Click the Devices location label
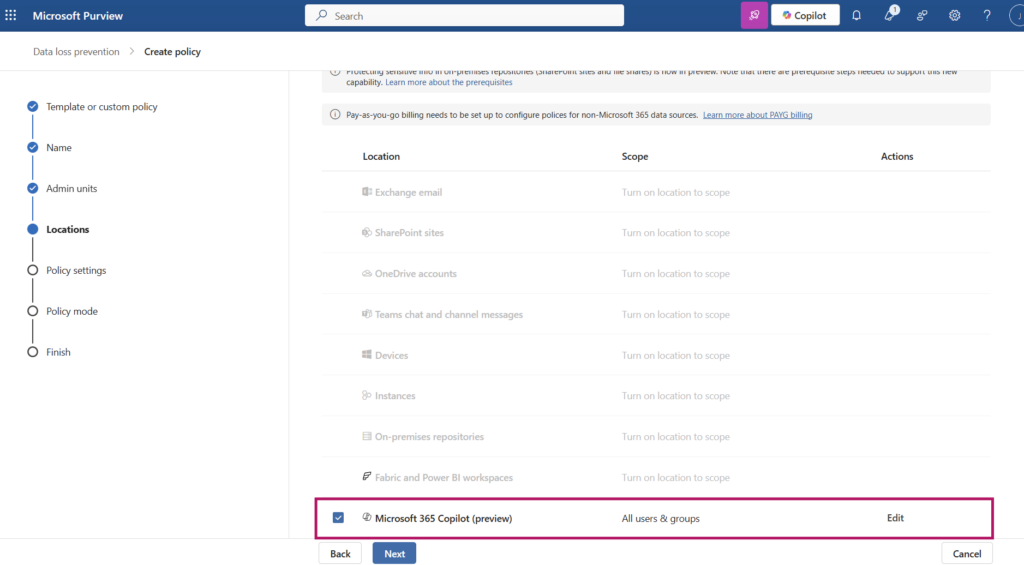 (x=391, y=355)
